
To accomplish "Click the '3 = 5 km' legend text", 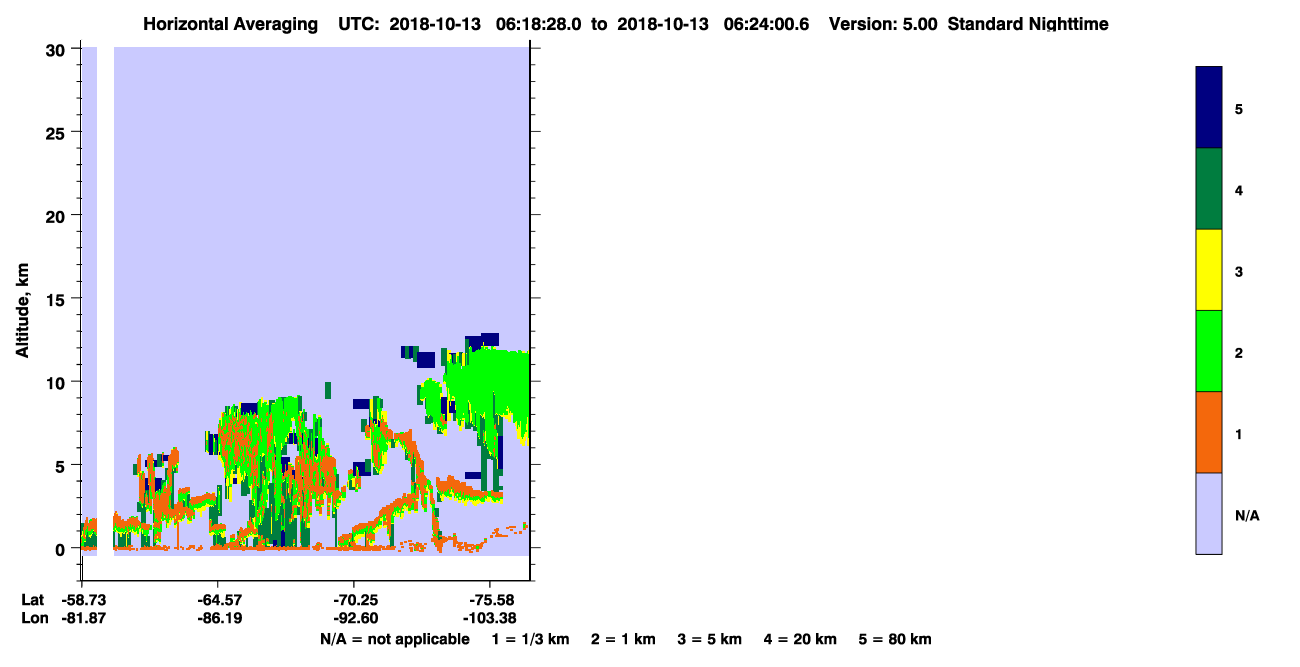I will (709, 639).
